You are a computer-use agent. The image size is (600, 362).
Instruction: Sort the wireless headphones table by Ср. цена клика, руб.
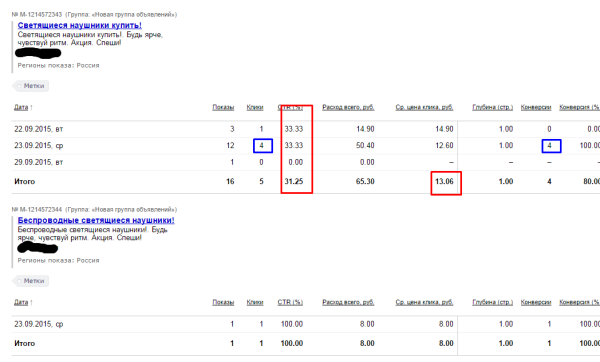pyautogui.click(x=424, y=302)
